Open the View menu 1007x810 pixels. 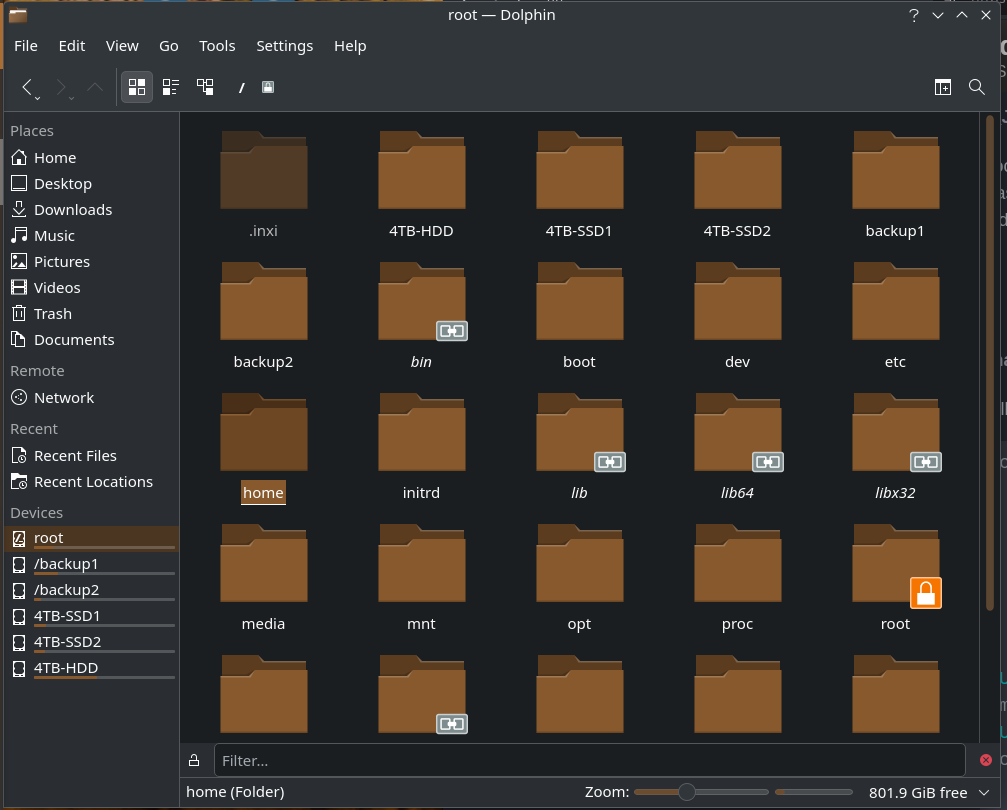(122, 46)
